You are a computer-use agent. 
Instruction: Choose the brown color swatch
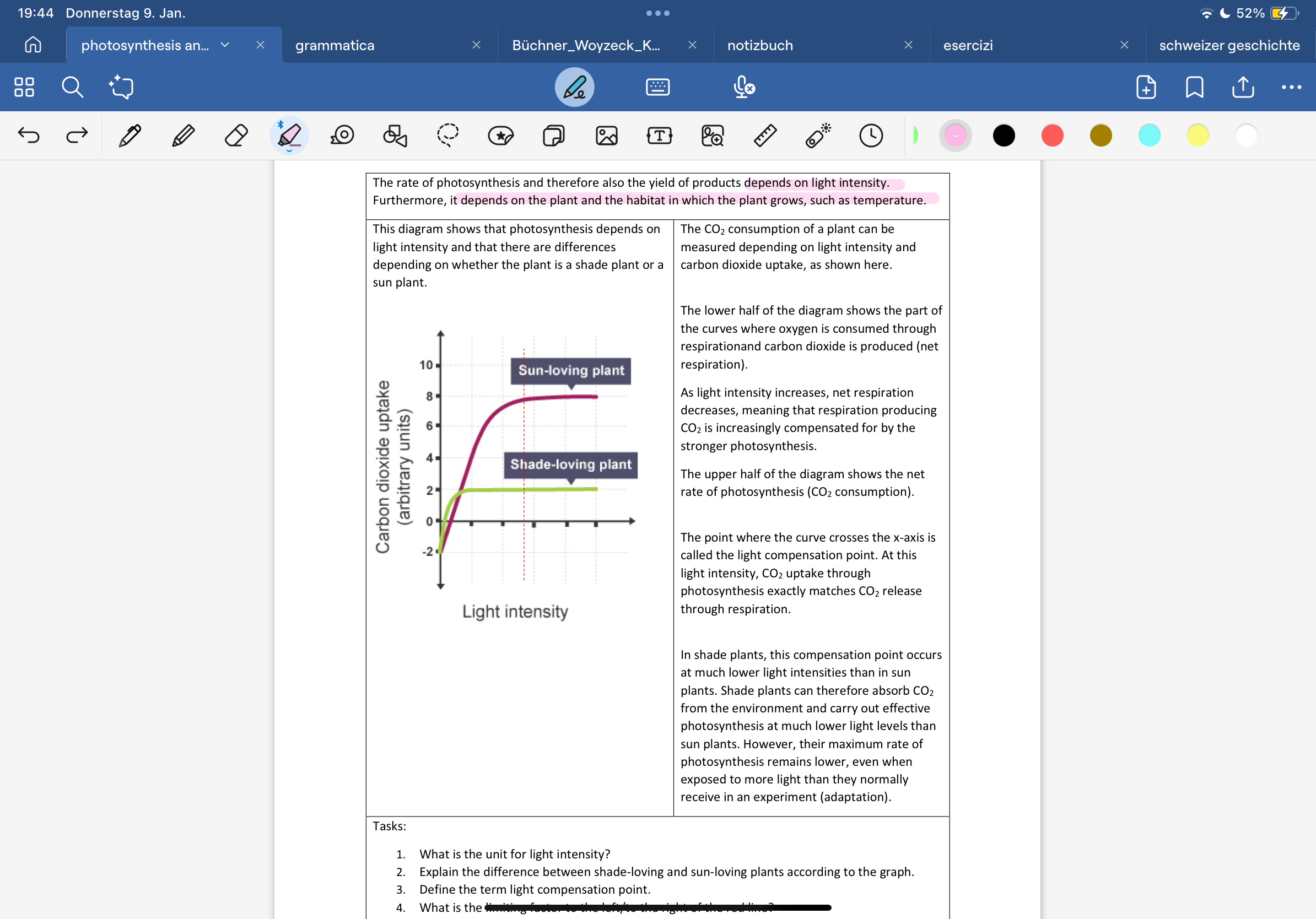click(x=1101, y=136)
